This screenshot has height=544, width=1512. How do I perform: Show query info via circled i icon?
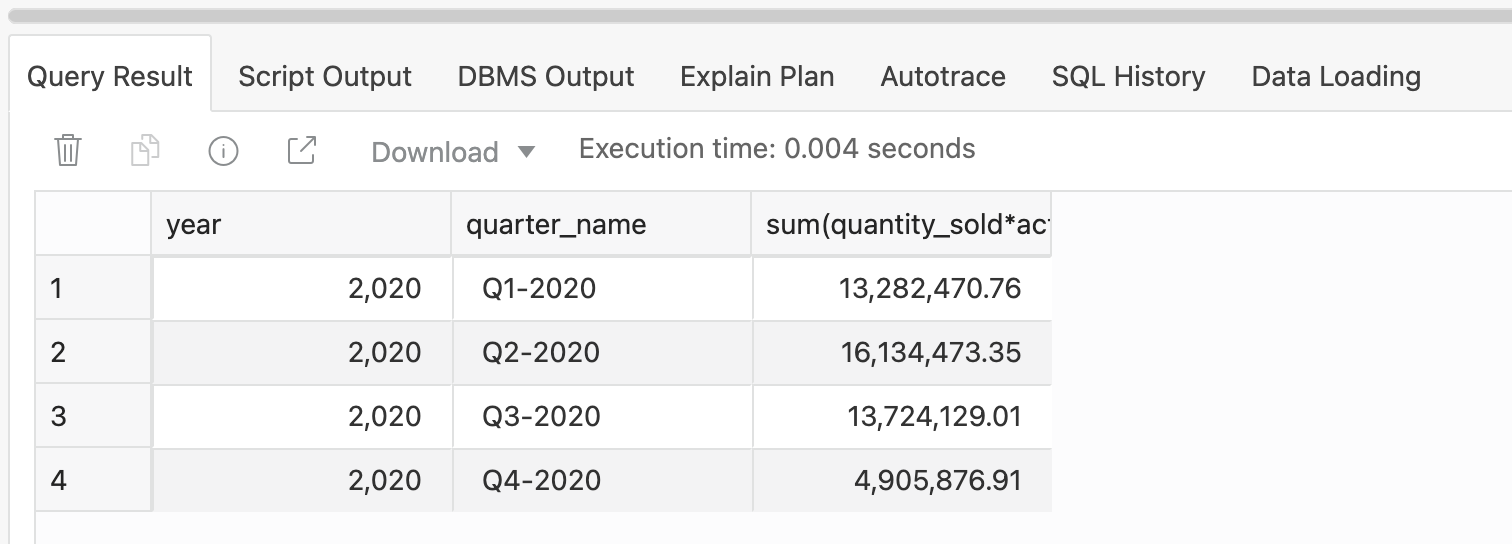point(223,151)
